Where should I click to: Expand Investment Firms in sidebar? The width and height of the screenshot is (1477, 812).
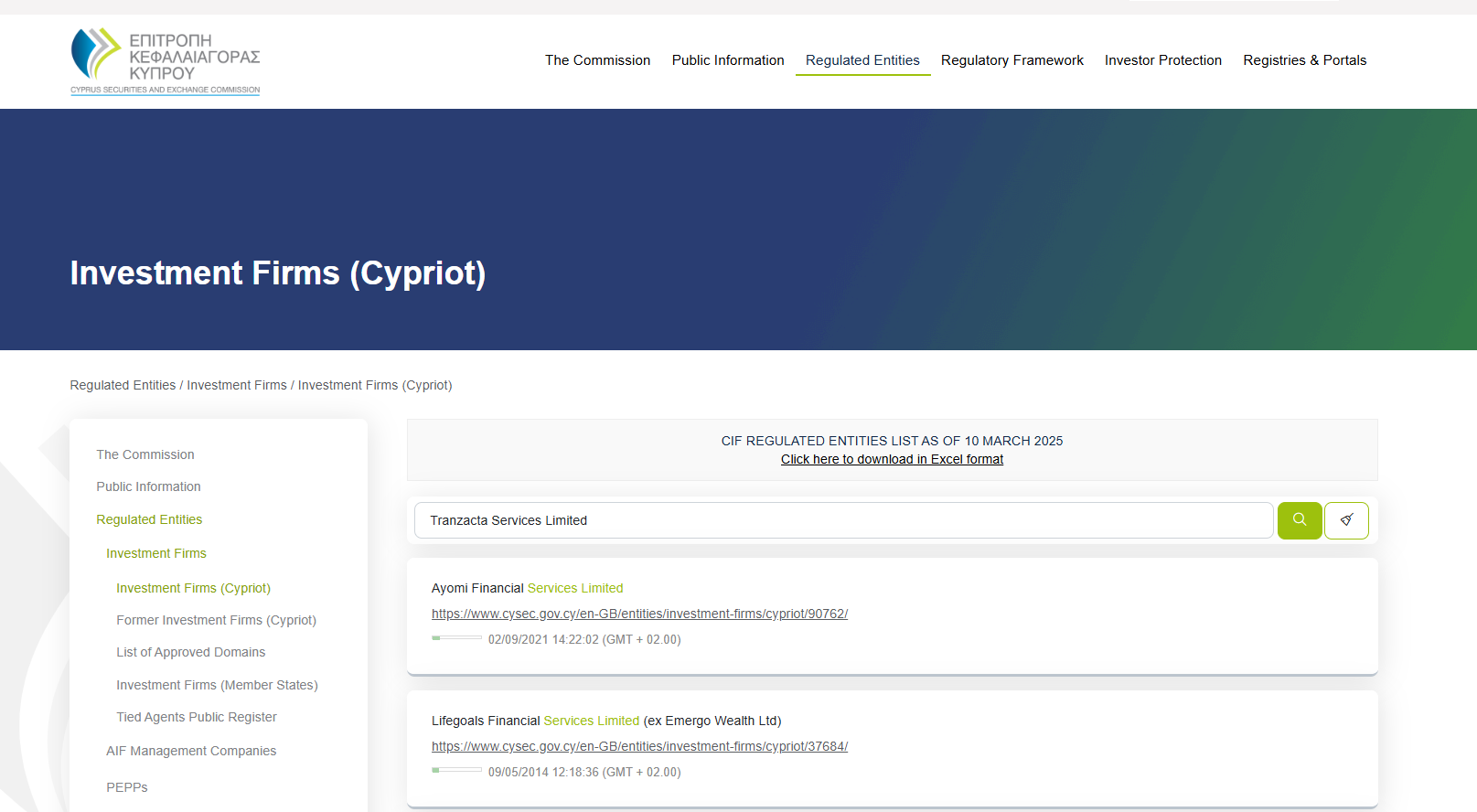click(156, 553)
